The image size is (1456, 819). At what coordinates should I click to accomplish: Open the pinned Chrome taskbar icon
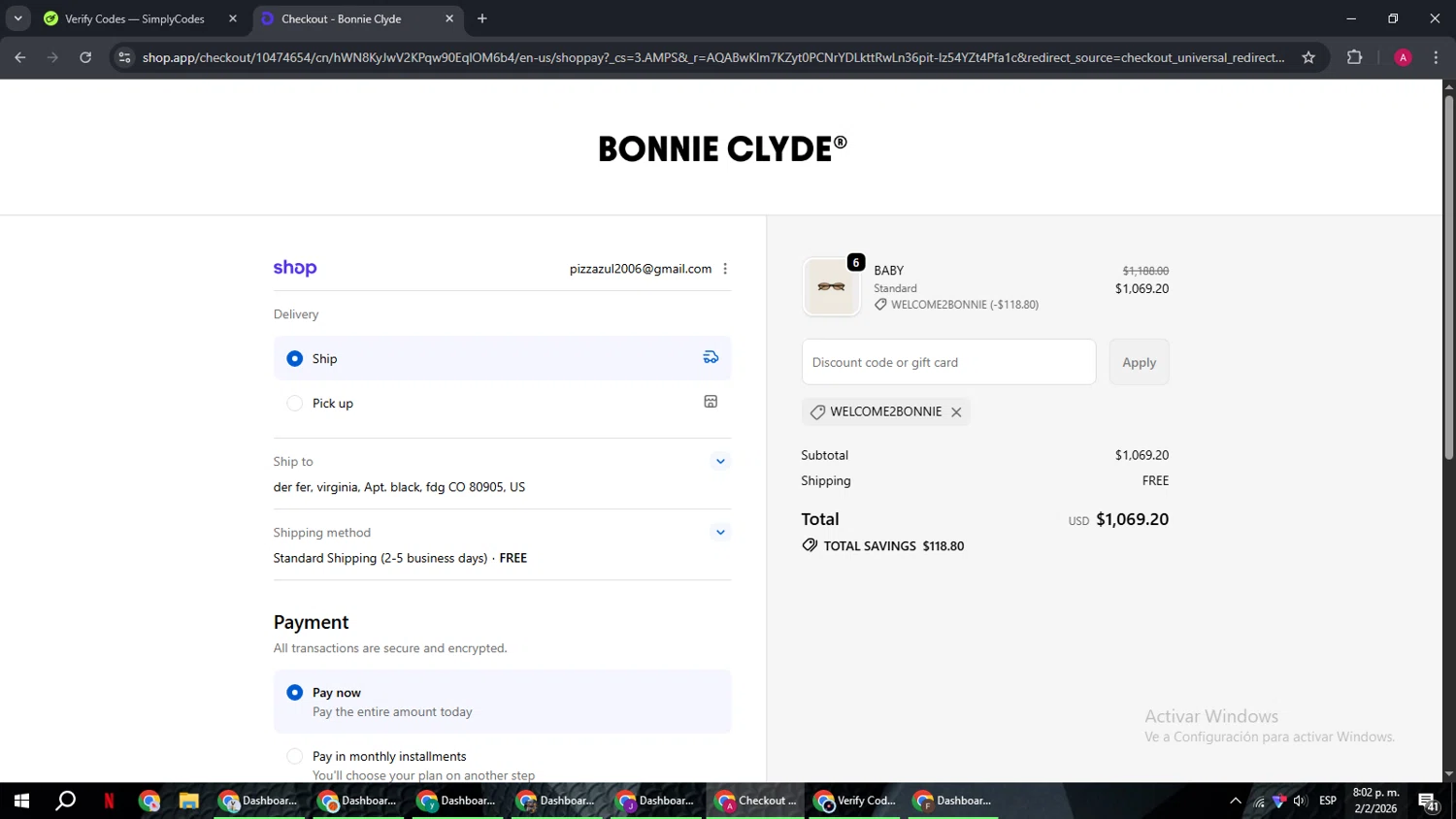click(x=149, y=801)
